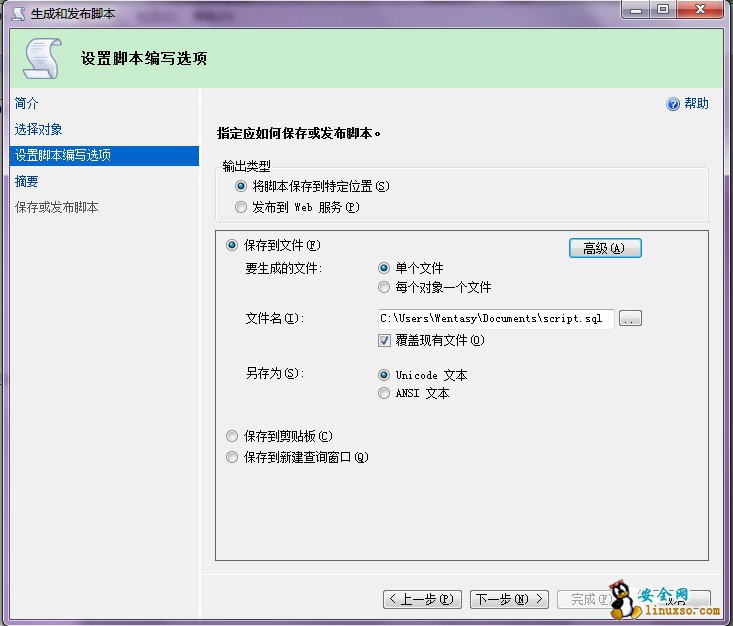Toggle 覆盖现有文件 checkbox

click(x=384, y=340)
